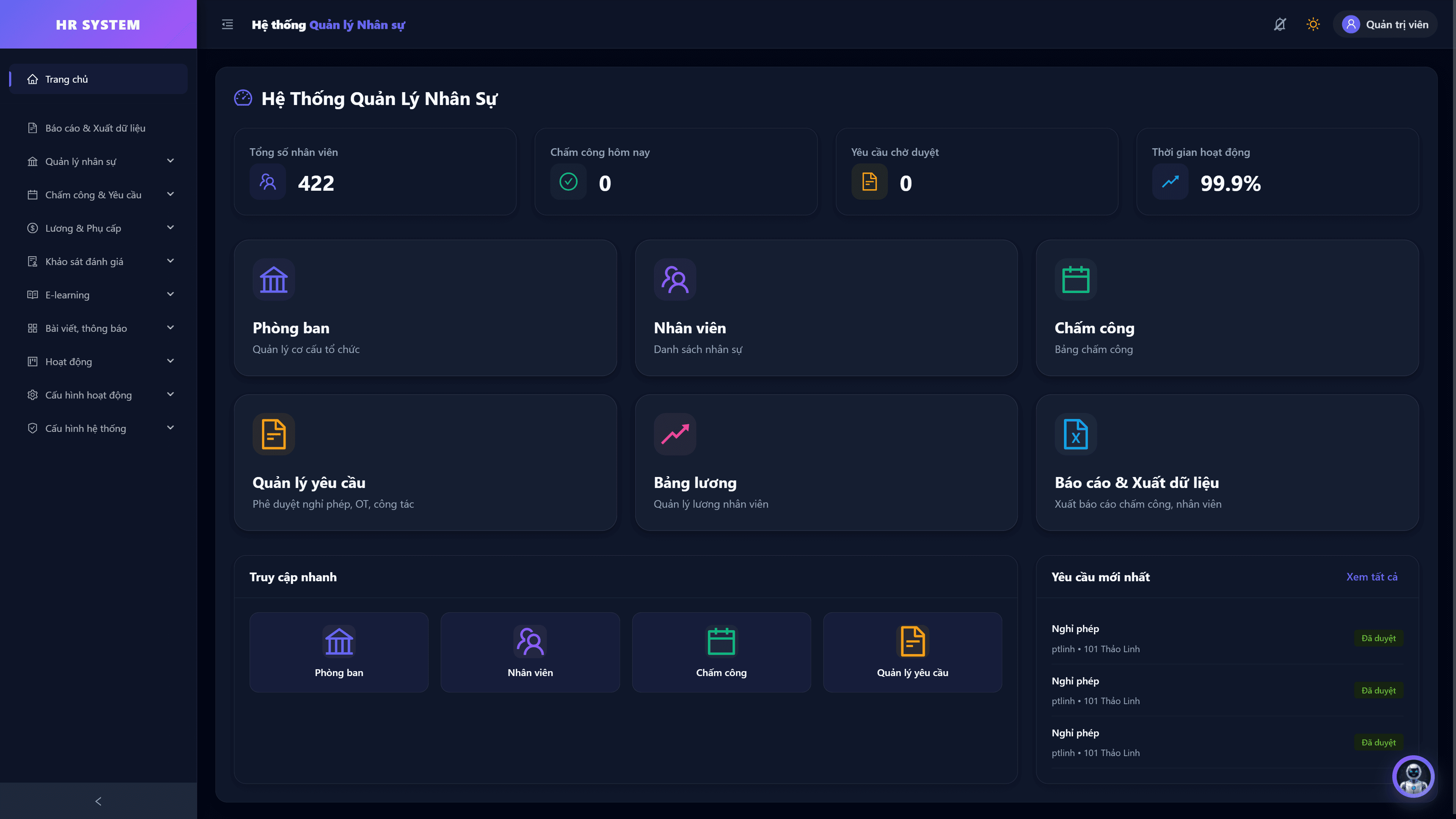This screenshot has height=819, width=1456.
Task: Open the Nhân viên large card
Action: [826, 308]
